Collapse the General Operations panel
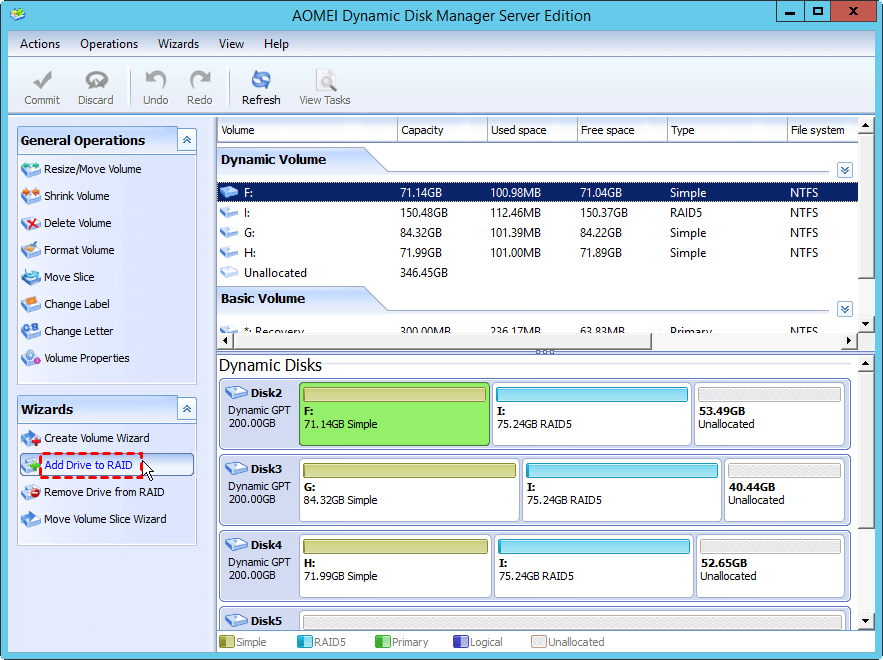883x660 pixels. coord(187,140)
